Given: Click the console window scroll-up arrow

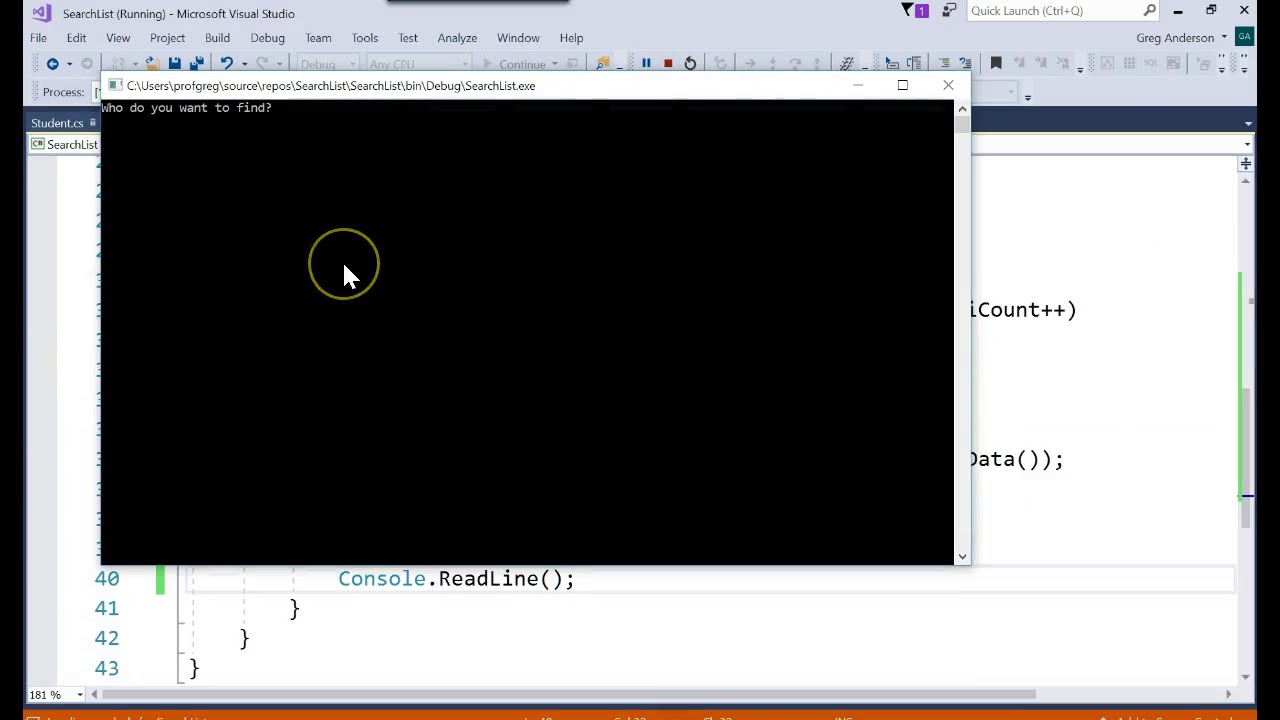Looking at the screenshot, I should tap(962, 107).
